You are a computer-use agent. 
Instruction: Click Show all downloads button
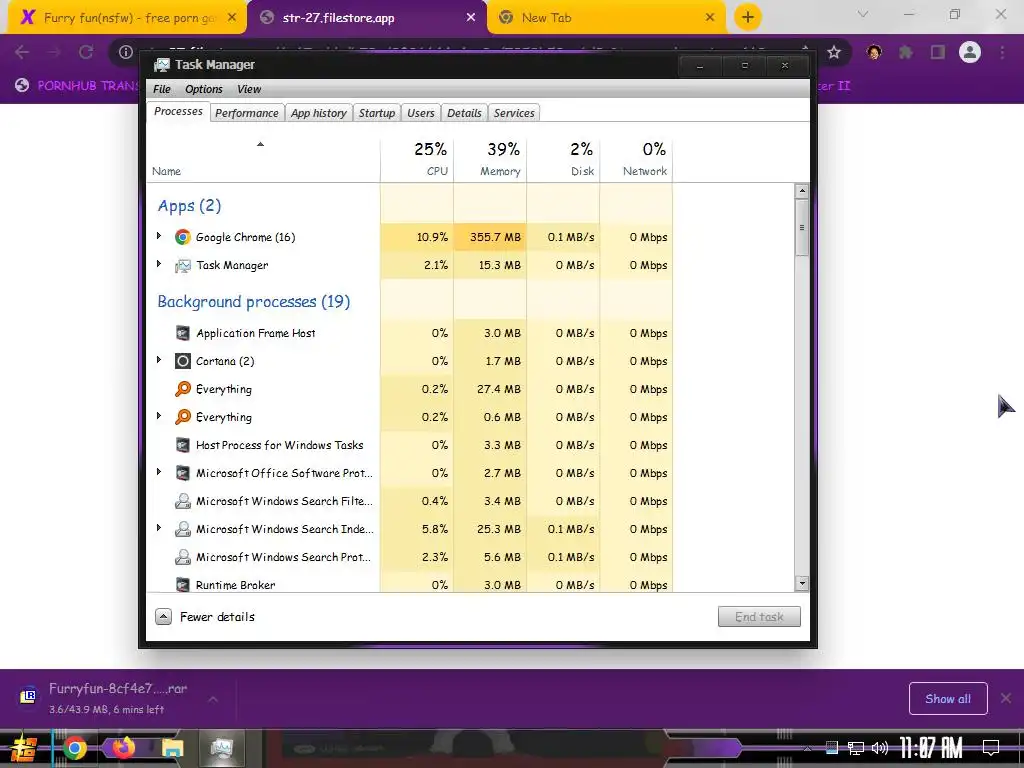pyautogui.click(x=948, y=699)
